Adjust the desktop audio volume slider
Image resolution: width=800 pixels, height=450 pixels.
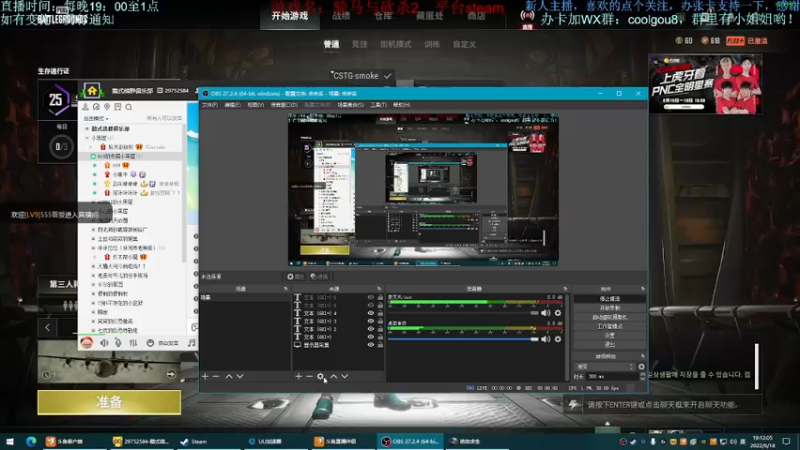pyautogui.click(x=463, y=339)
